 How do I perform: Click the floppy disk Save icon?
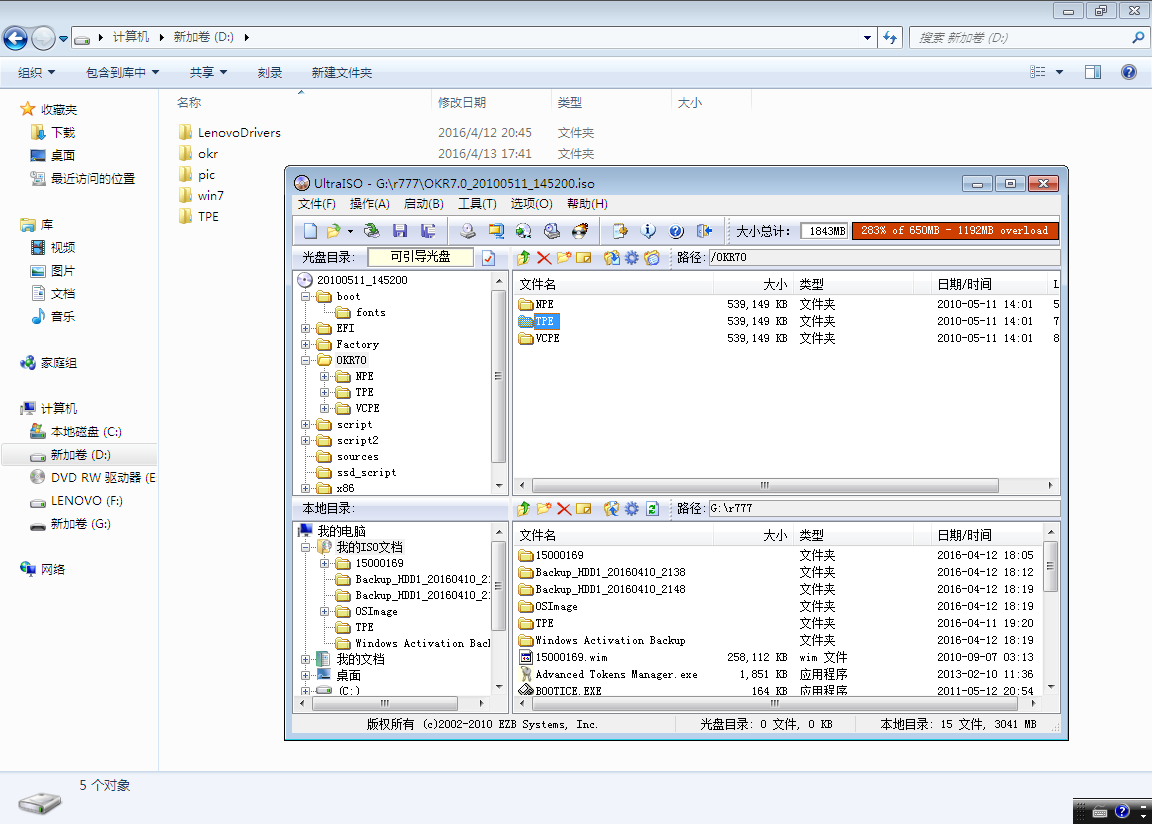click(399, 231)
